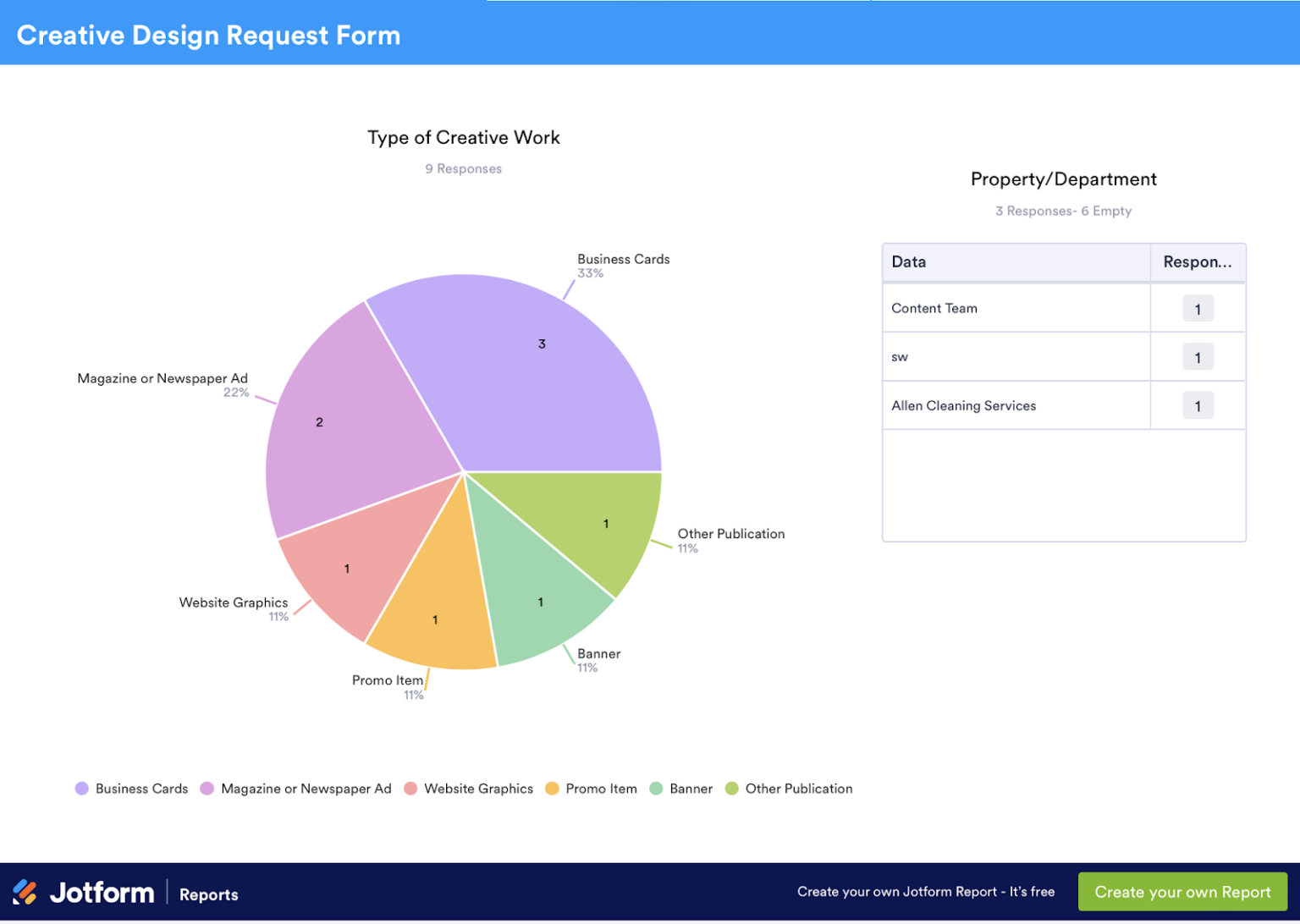The image size is (1300, 924).
Task: Toggle the Promo Item legend entry
Action: pos(601,788)
